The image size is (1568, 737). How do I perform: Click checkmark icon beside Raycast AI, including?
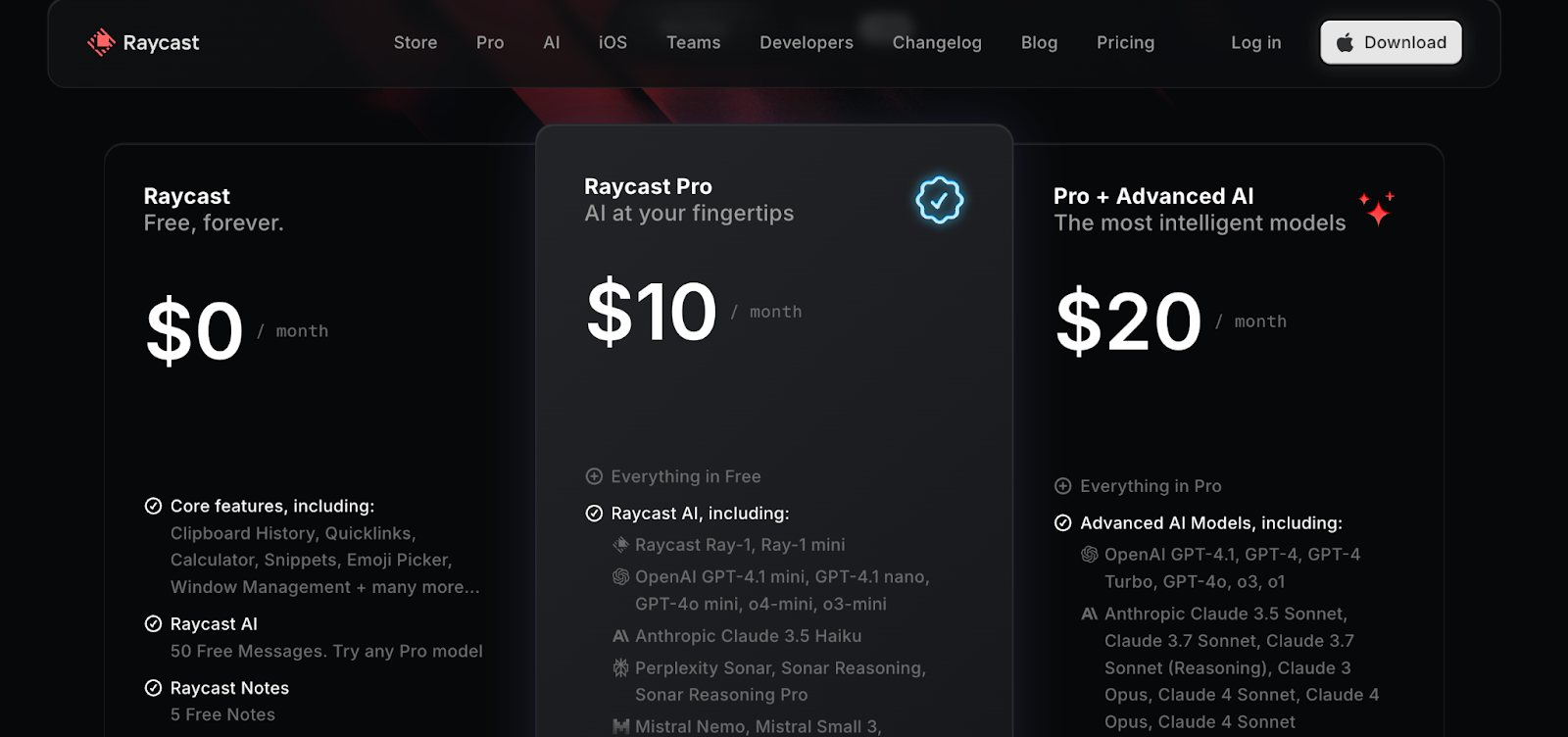[x=594, y=514]
